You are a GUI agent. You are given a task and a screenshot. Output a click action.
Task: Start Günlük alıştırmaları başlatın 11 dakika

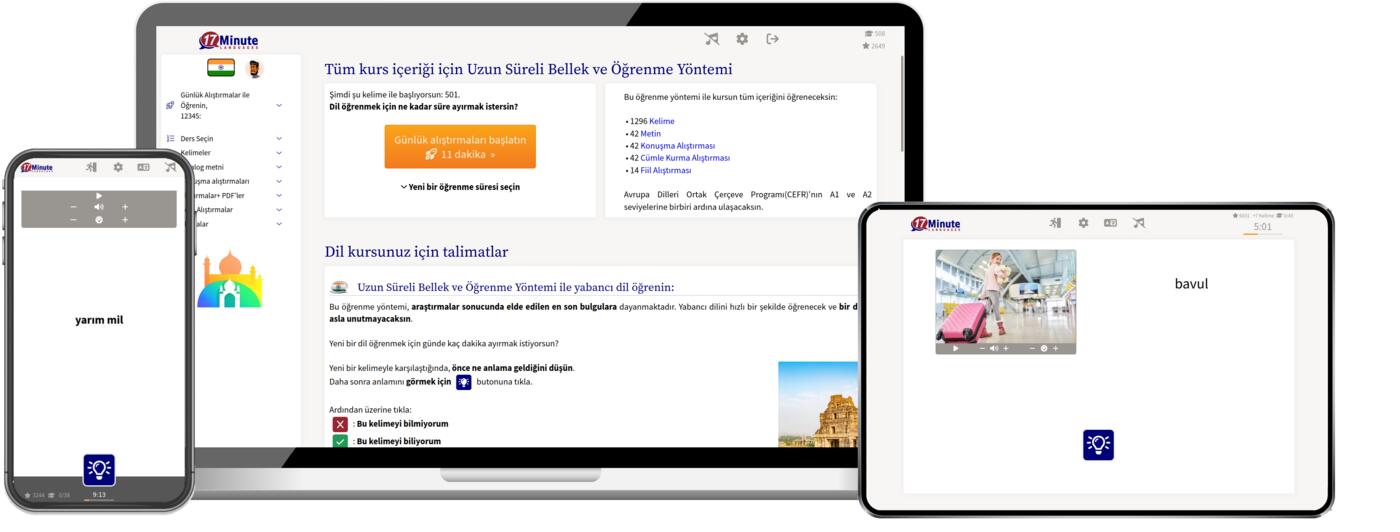(460, 147)
